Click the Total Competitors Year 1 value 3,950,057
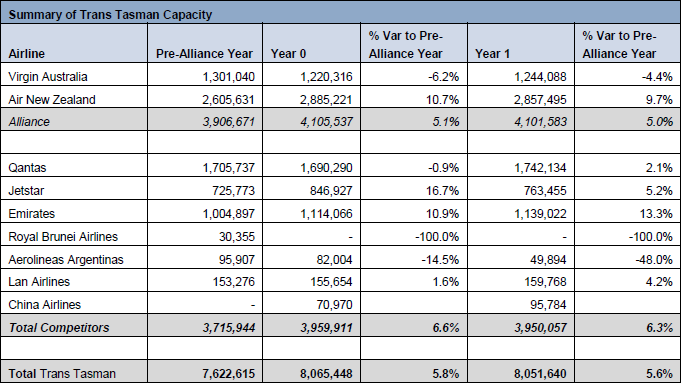This screenshot has height=383, width=681. pos(540,328)
